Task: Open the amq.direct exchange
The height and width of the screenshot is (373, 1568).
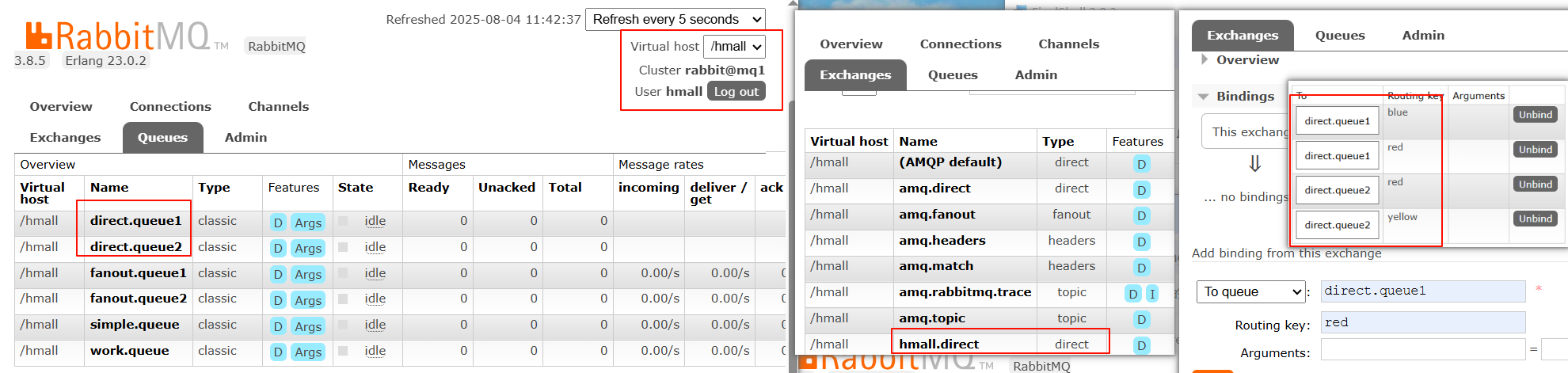Action: pyautogui.click(x=934, y=188)
